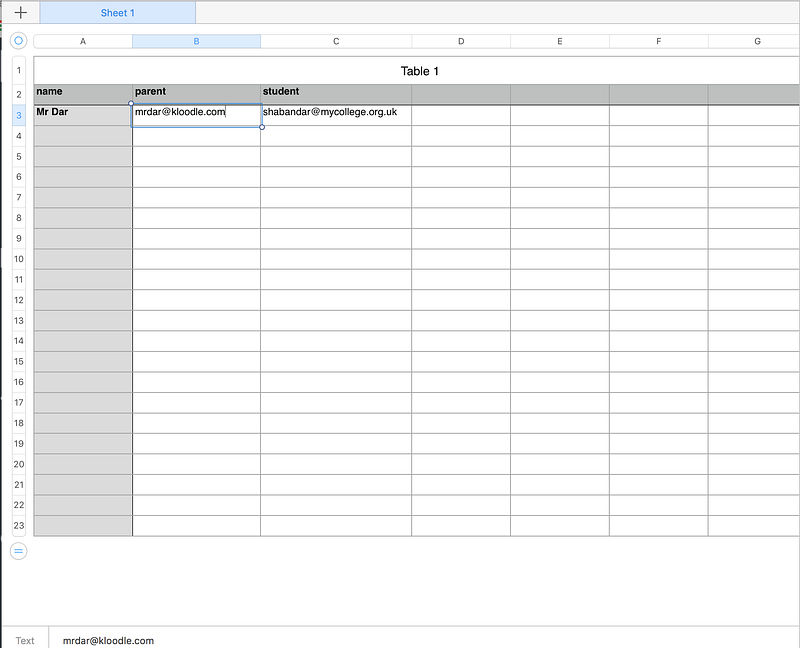Select row 4 header
This screenshot has width=800, height=648.
[19, 136]
